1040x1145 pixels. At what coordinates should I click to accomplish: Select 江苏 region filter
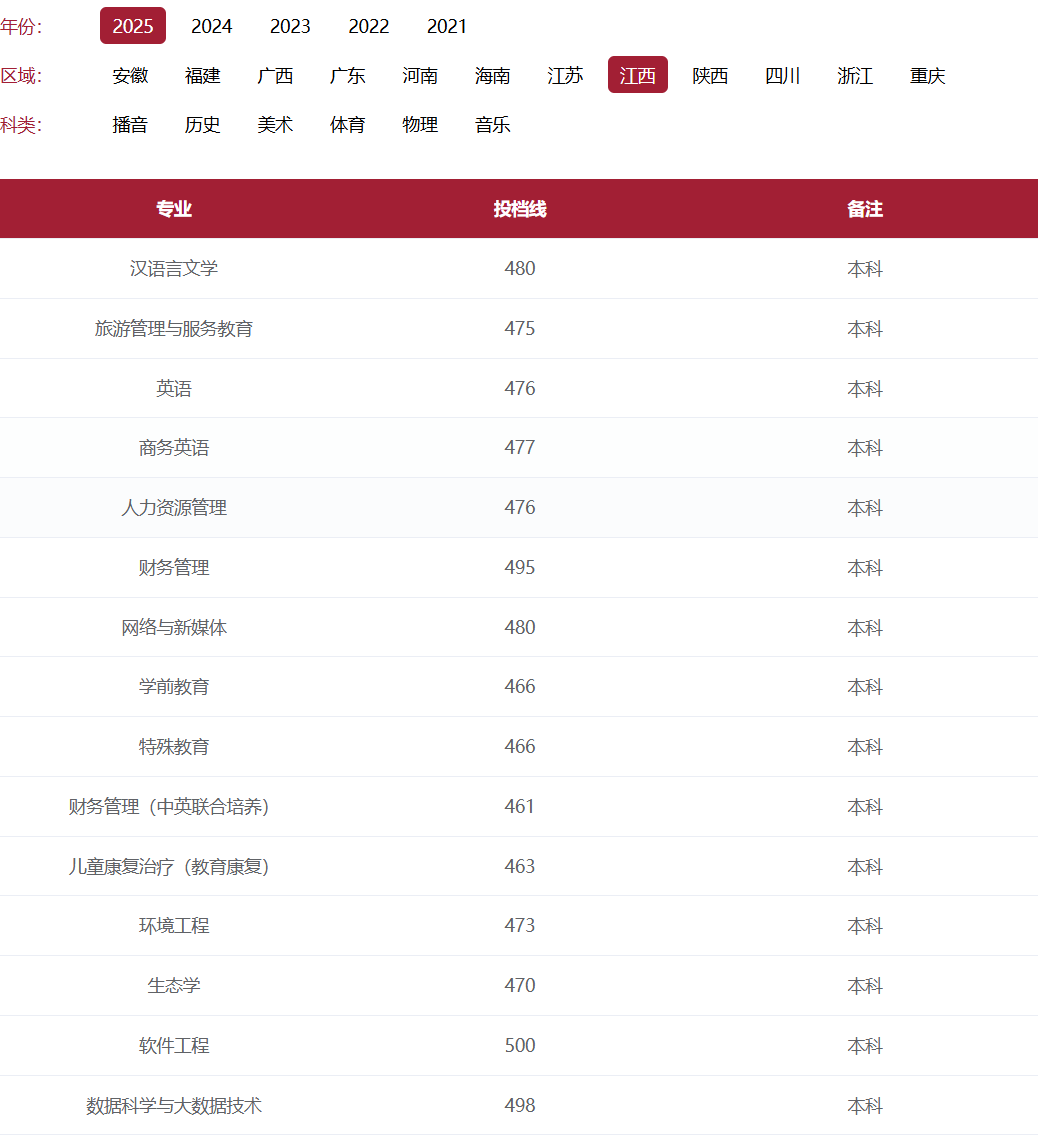click(565, 75)
